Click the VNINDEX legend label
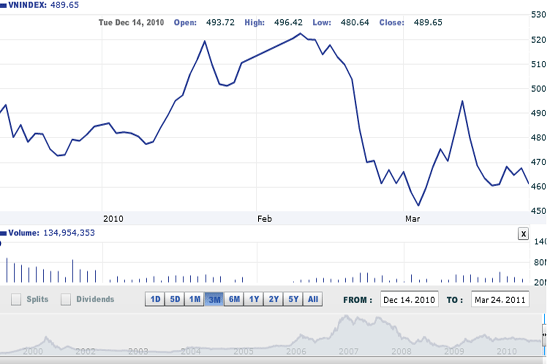Image resolution: width=550 pixels, height=364 pixels. click(x=27, y=5)
